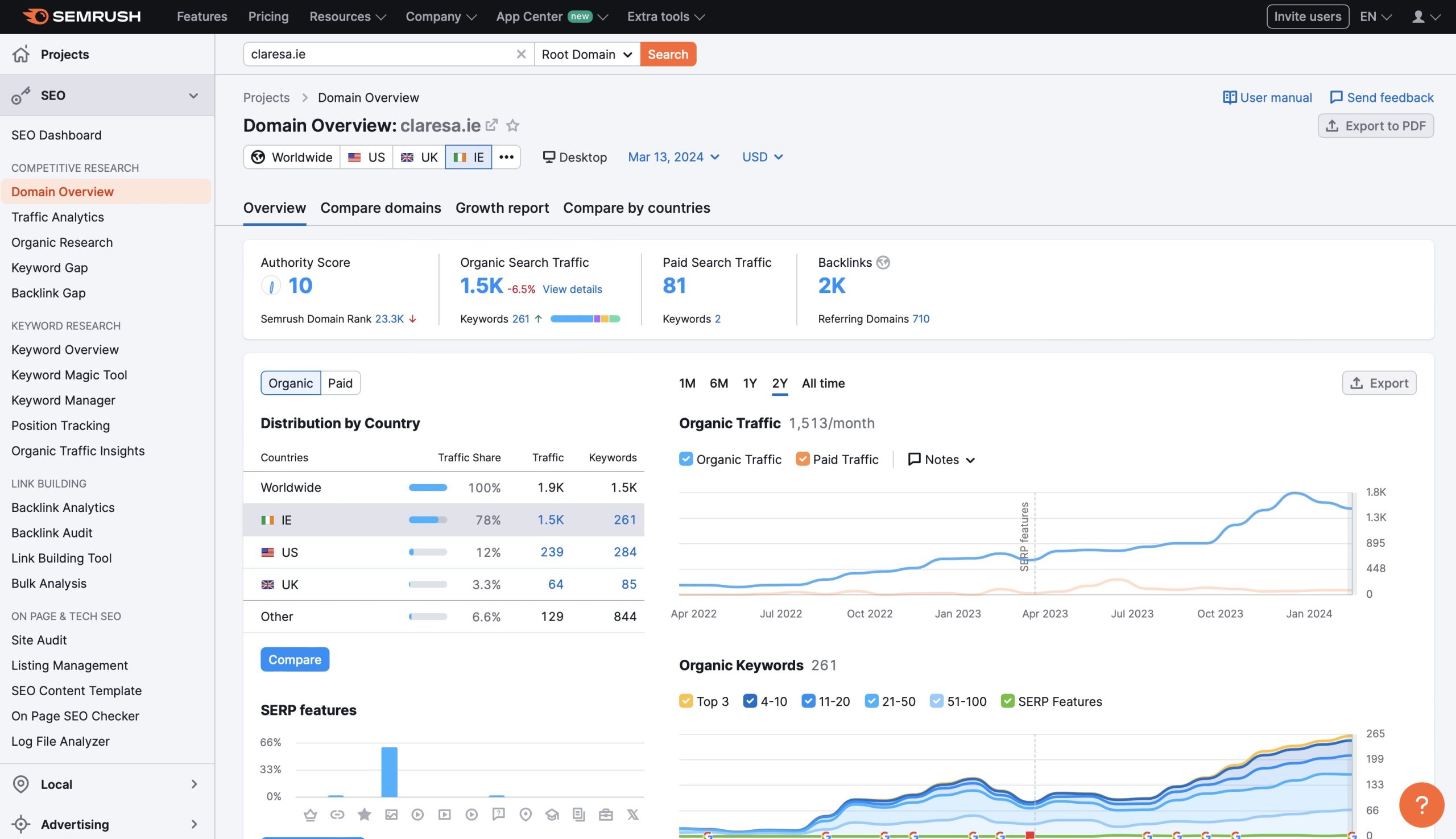Toggle the Organic Traffic checkbox
The height and width of the screenshot is (839, 1456).
click(686, 458)
